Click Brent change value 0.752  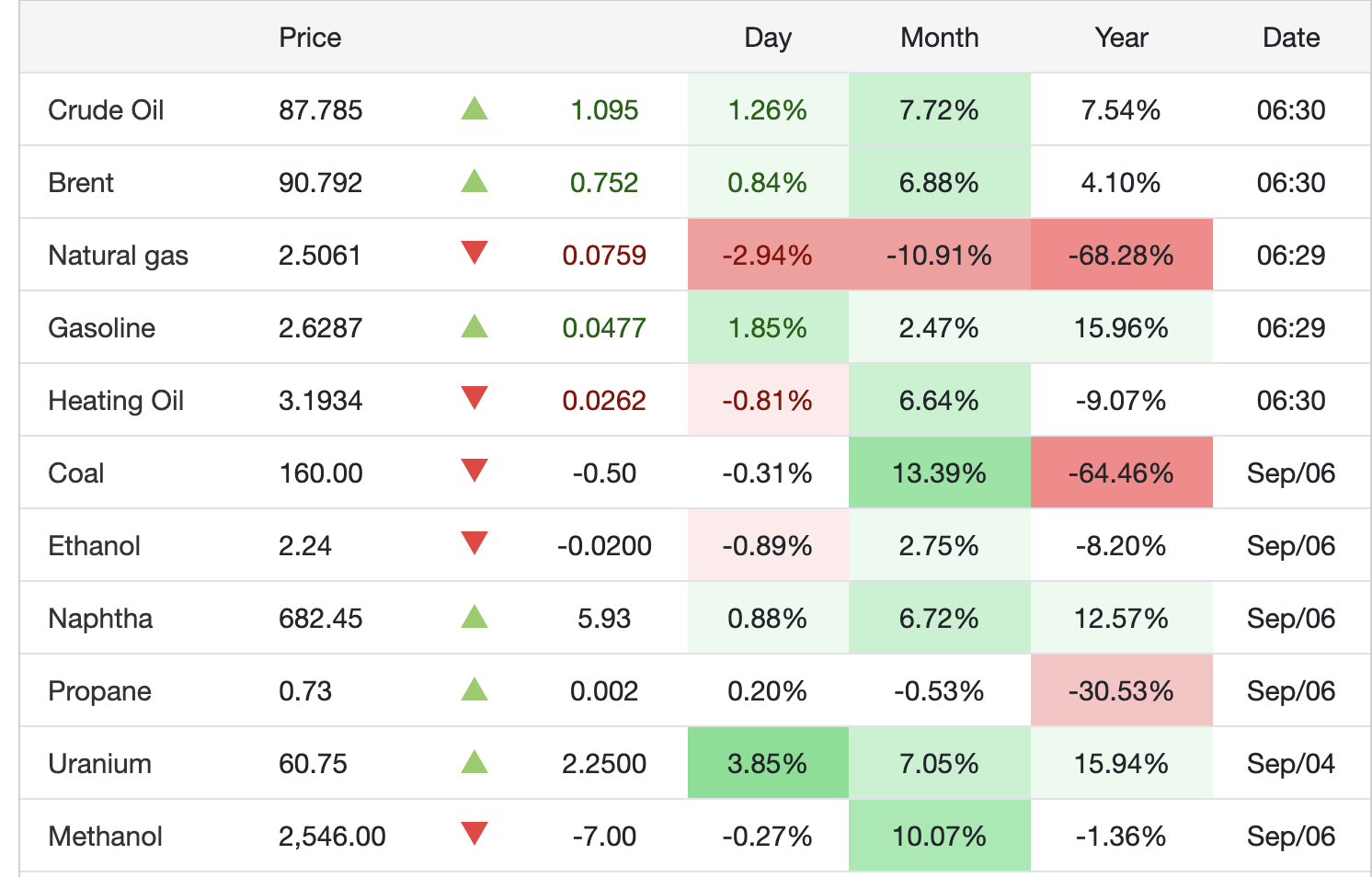click(604, 183)
